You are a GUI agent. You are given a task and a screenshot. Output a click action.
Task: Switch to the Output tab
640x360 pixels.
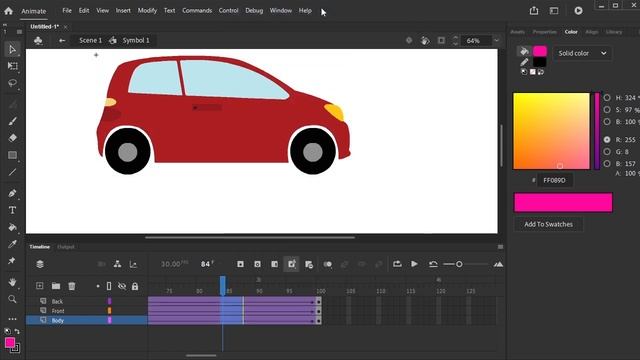[66, 247]
